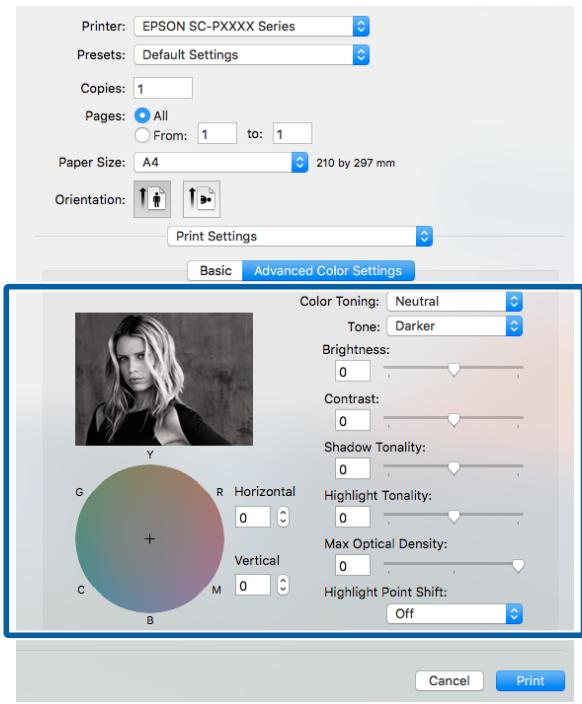The height and width of the screenshot is (704, 582).
Task: Select the From page range radio button
Action: pyautogui.click(x=142, y=135)
